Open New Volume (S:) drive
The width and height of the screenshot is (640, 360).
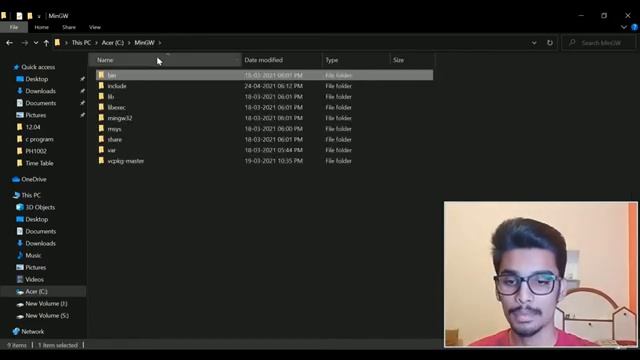pos(47,316)
